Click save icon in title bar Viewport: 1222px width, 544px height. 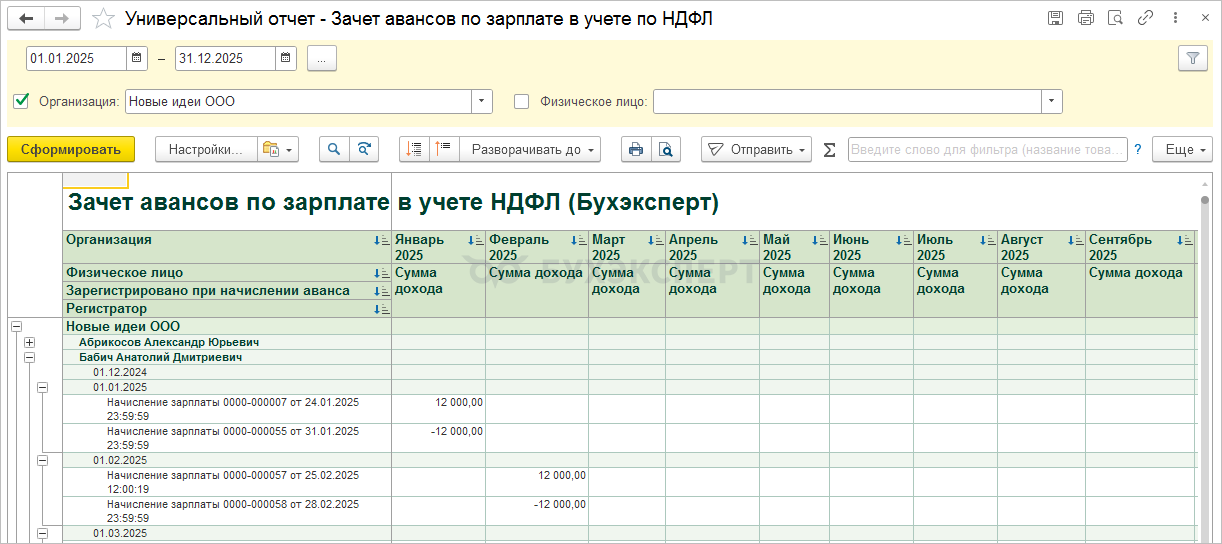click(1055, 19)
